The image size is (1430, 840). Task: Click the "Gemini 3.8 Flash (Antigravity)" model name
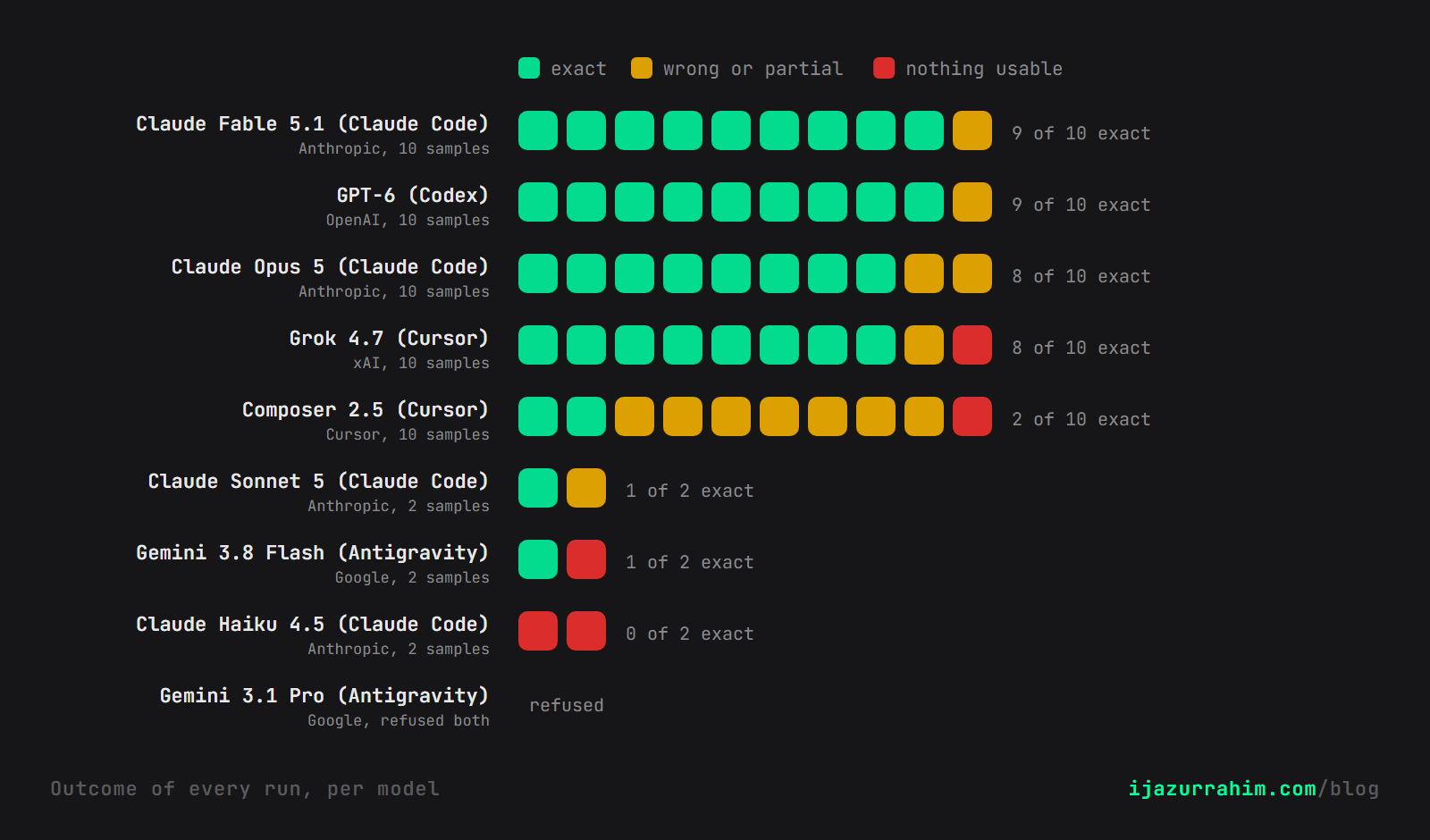[312, 552]
